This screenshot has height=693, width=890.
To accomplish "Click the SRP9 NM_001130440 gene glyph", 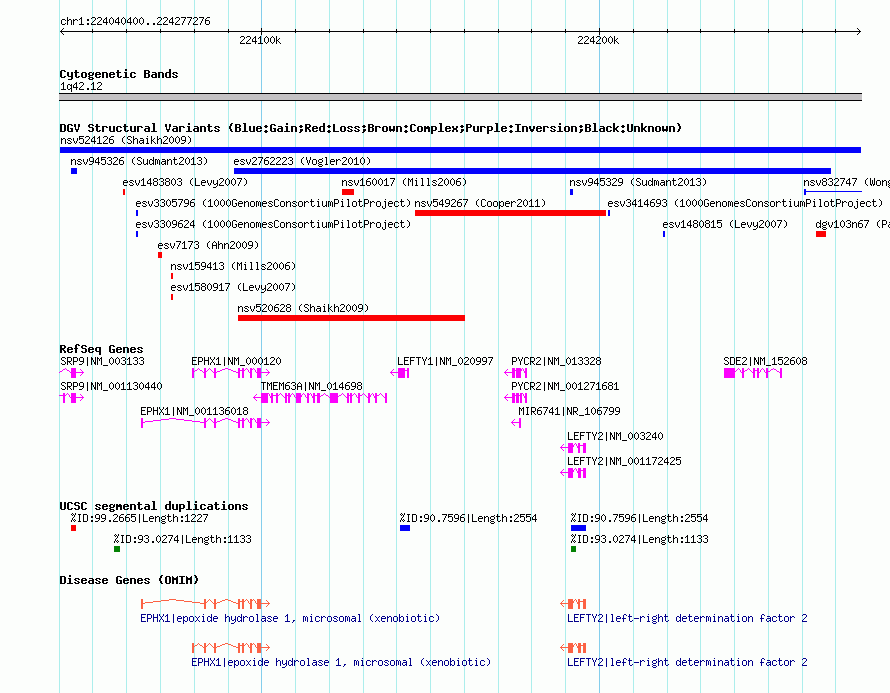I will click(72, 398).
